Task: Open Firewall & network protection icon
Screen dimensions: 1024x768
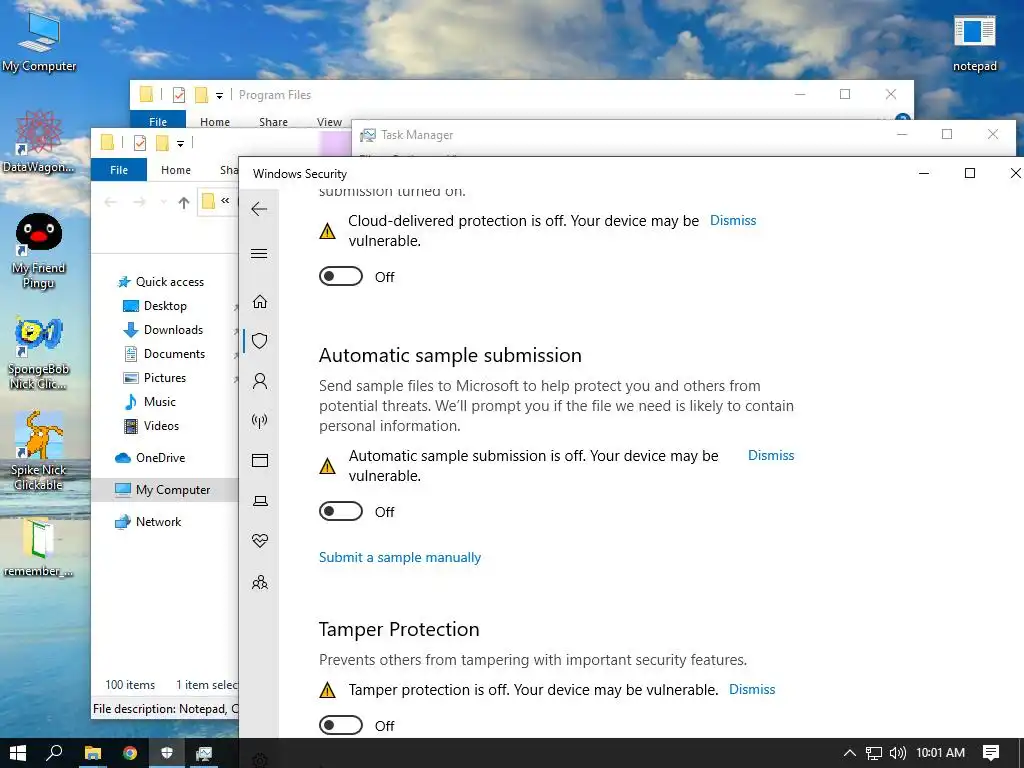Action: click(x=260, y=421)
